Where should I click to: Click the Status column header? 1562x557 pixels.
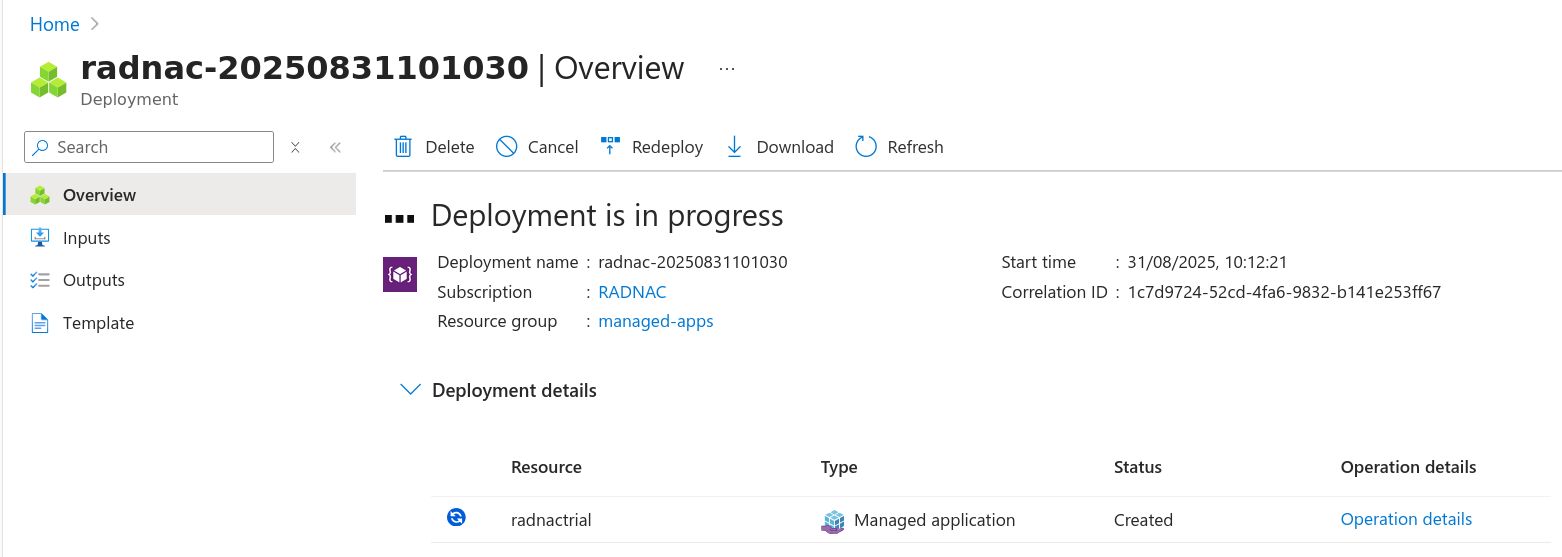pos(1138,467)
